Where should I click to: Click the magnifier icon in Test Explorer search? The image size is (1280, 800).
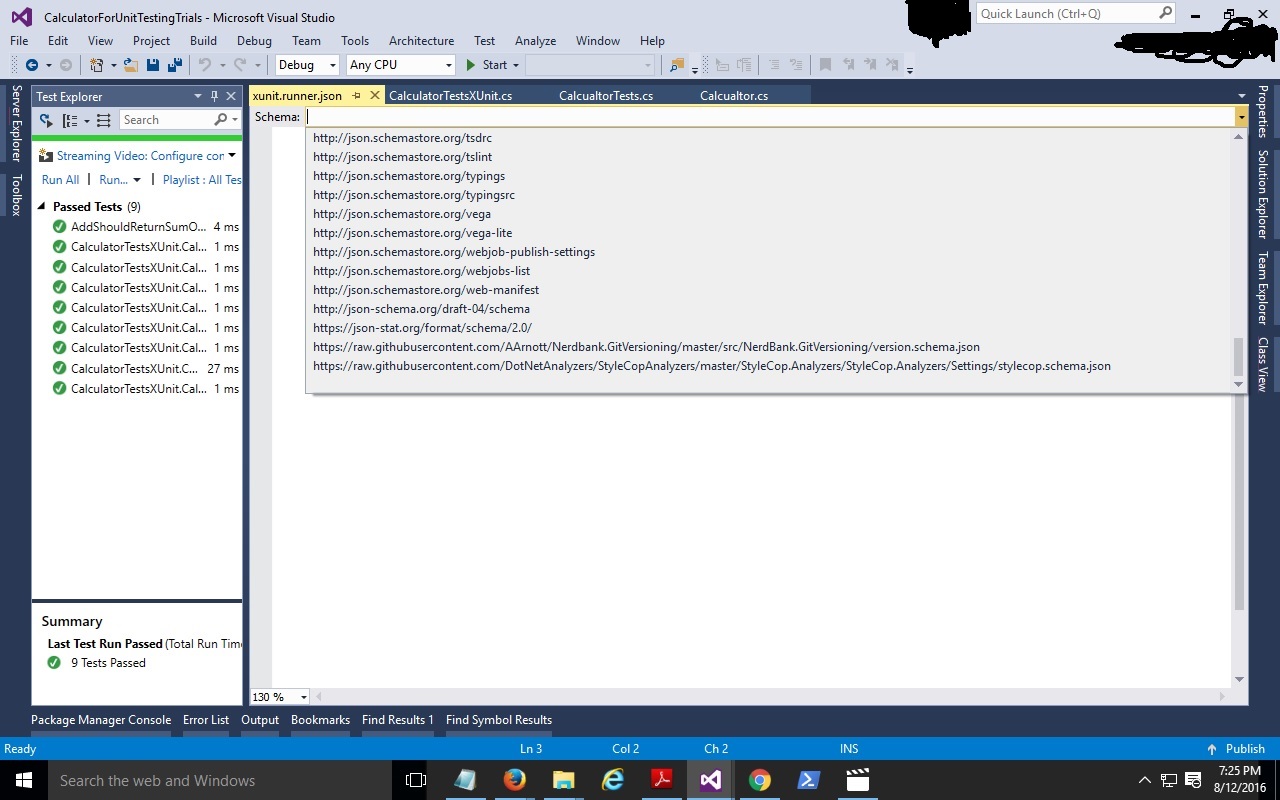pos(221,120)
